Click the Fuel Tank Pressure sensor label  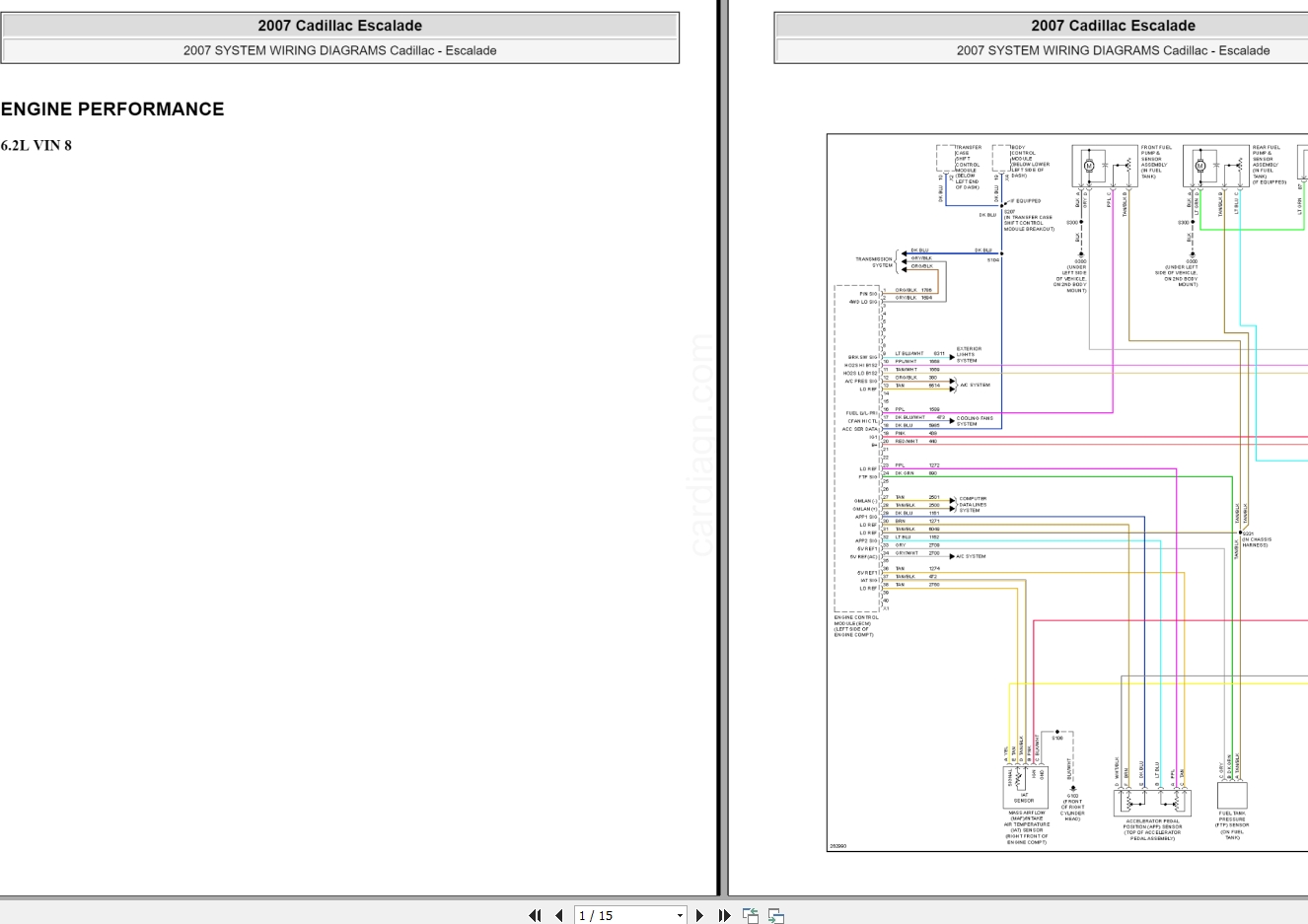click(x=1232, y=825)
